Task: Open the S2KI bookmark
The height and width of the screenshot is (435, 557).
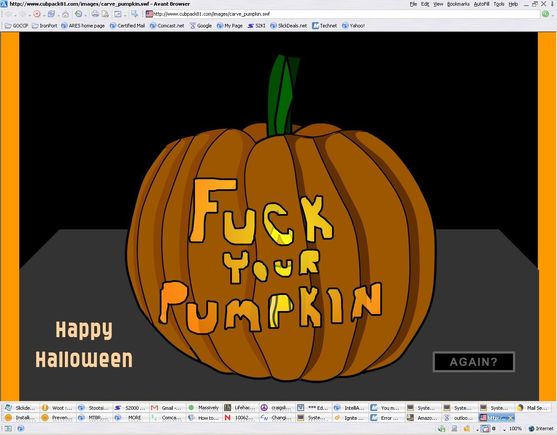Action: 256,26
